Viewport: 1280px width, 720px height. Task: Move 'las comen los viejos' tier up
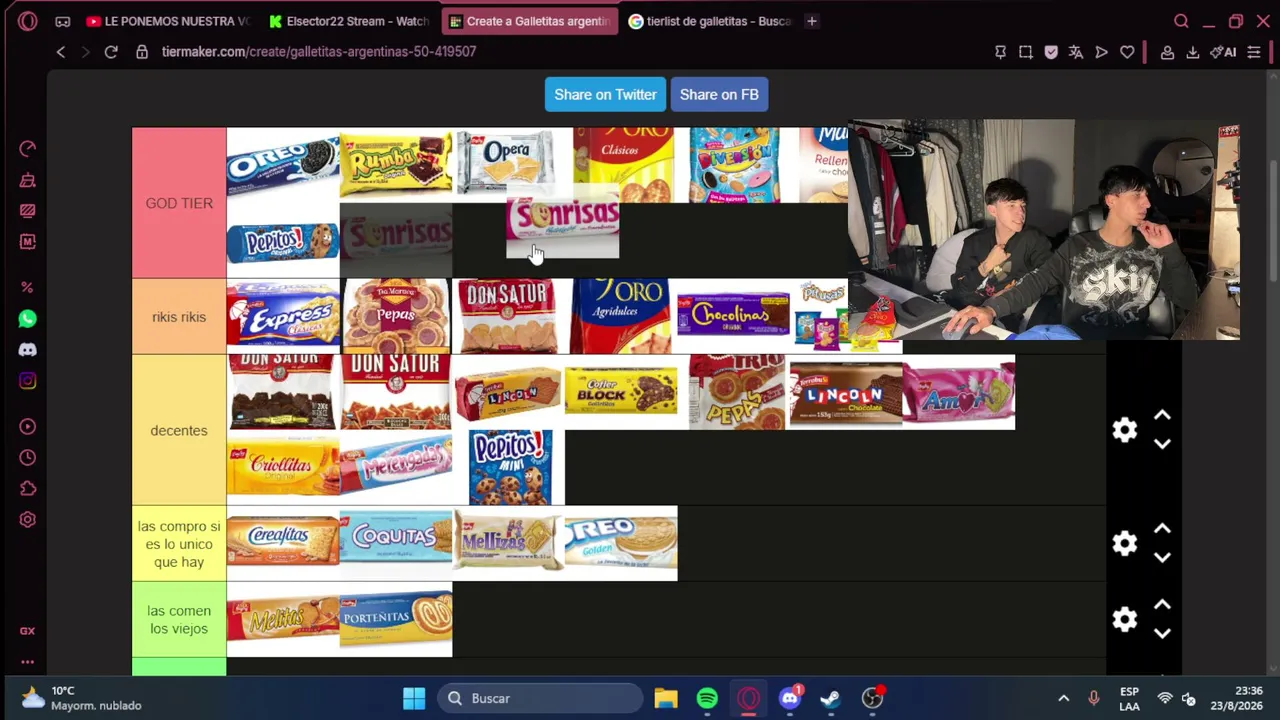coord(1162,605)
